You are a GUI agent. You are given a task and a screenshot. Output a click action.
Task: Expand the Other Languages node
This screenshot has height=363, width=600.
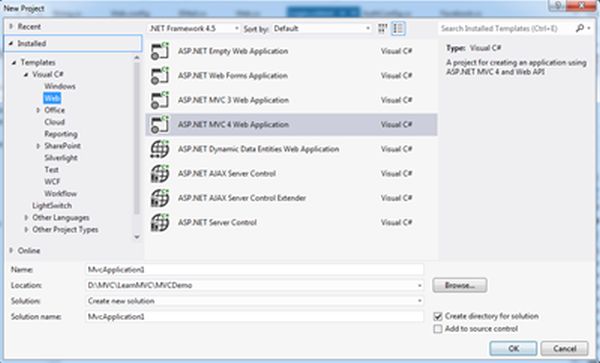point(26,218)
